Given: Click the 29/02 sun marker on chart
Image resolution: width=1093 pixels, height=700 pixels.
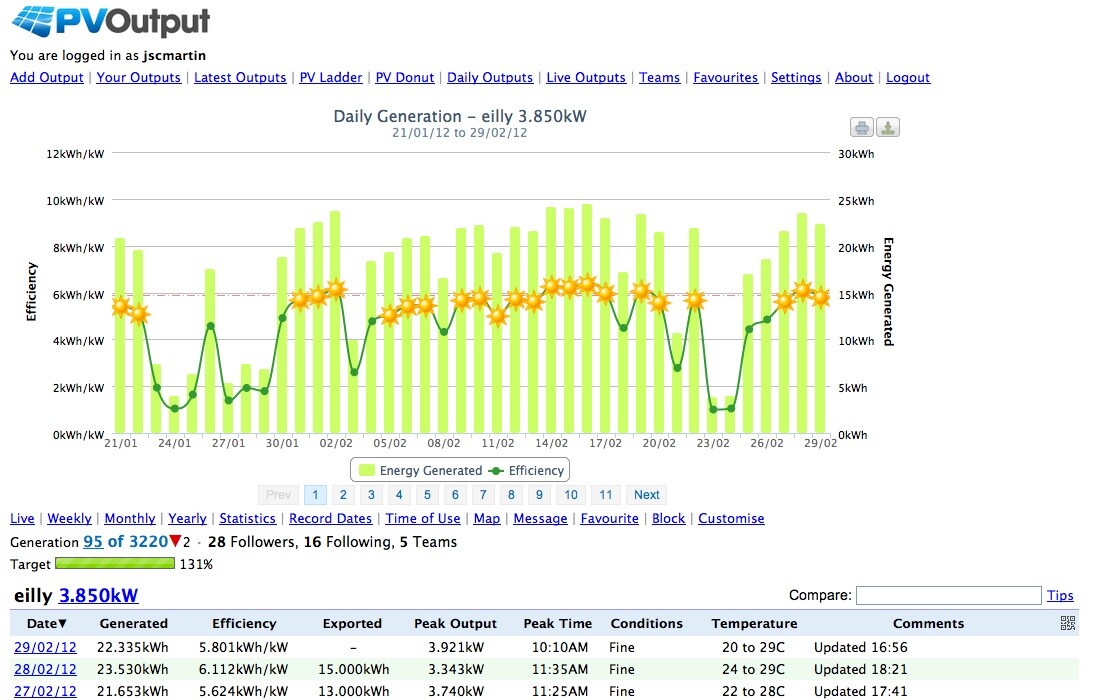Looking at the screenshot, I should (x=820, y=298).
